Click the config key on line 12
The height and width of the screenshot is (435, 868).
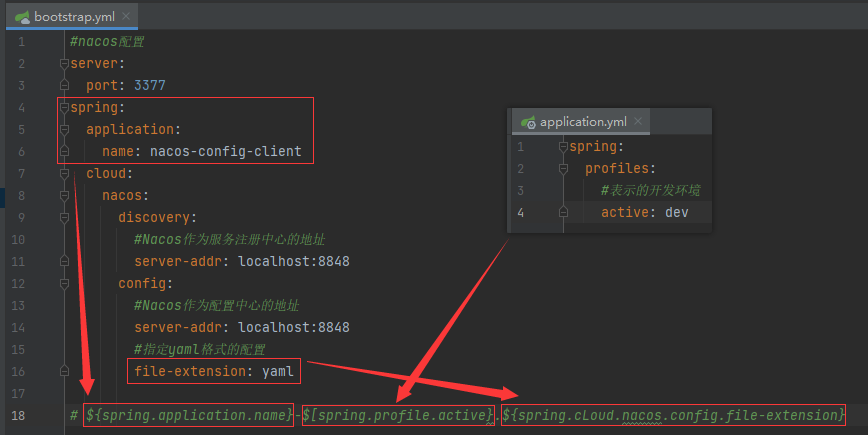tap(142, 283)
